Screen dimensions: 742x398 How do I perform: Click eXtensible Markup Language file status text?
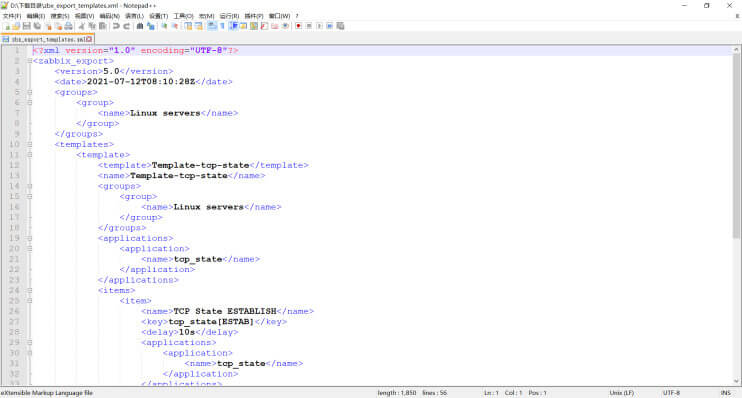coord(46,393)
